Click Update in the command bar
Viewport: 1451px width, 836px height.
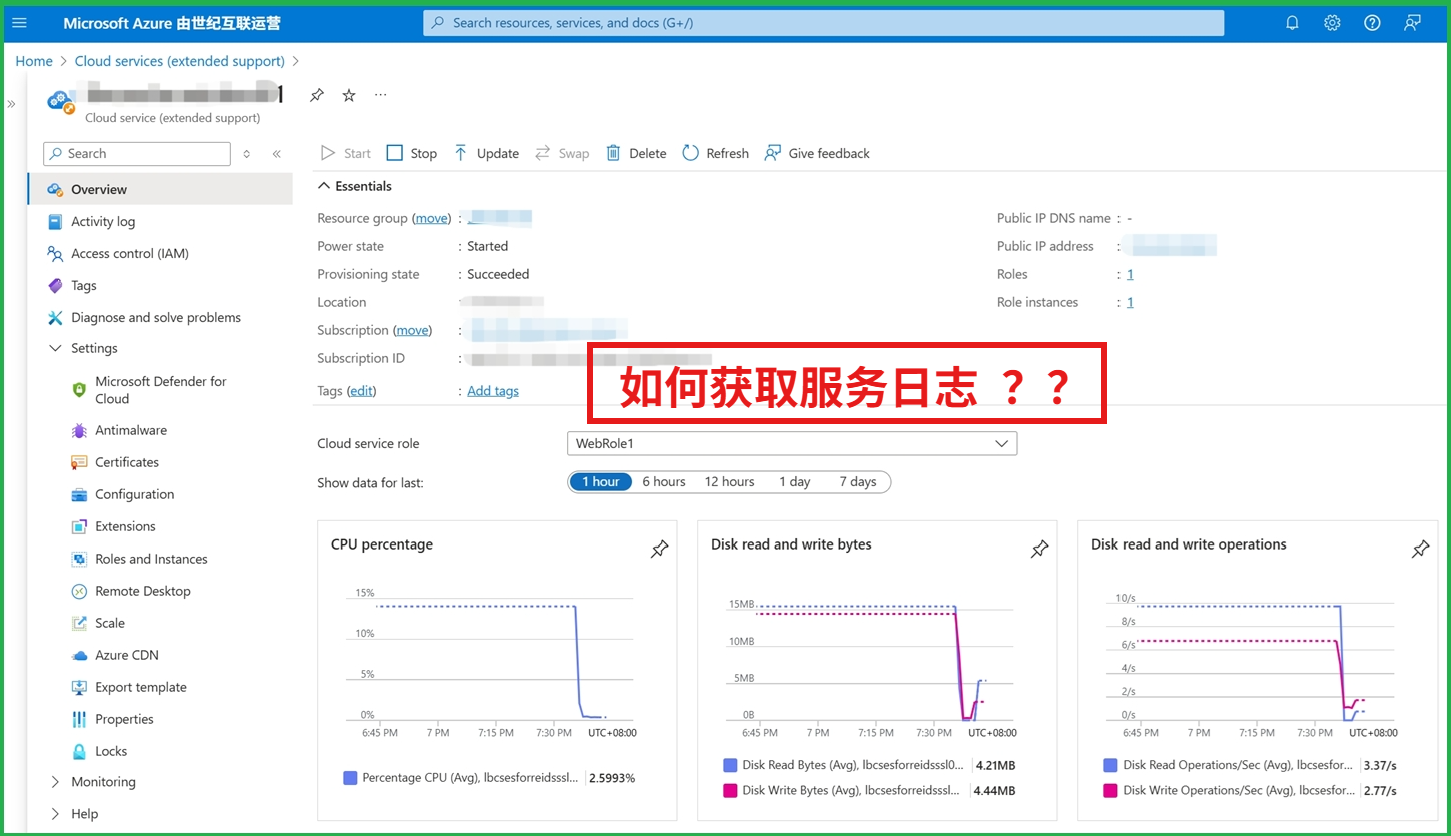pos(486,153)
